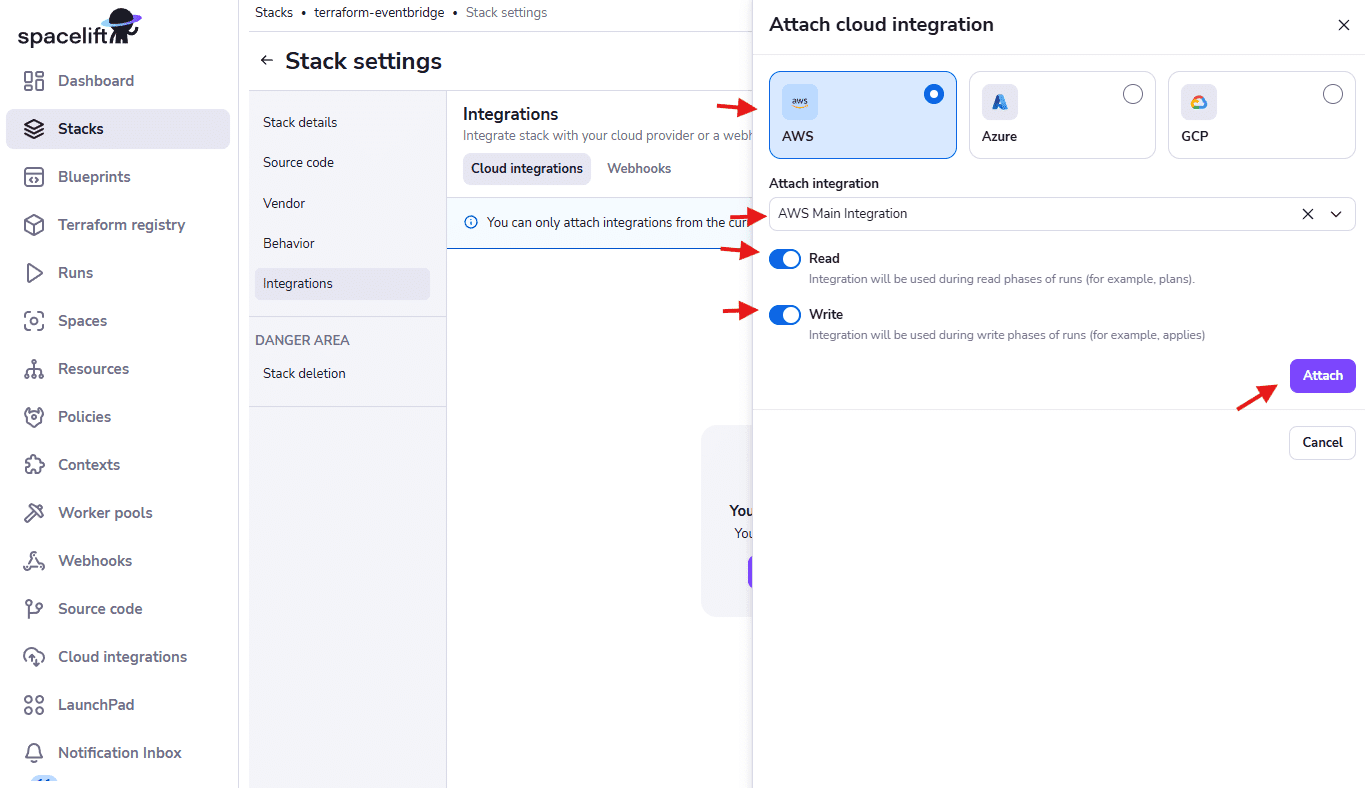Open Dashboard via its sidebar icon
Image resolution: width=1365 pixels, height=788 pixels.
(x=34, y=81)
